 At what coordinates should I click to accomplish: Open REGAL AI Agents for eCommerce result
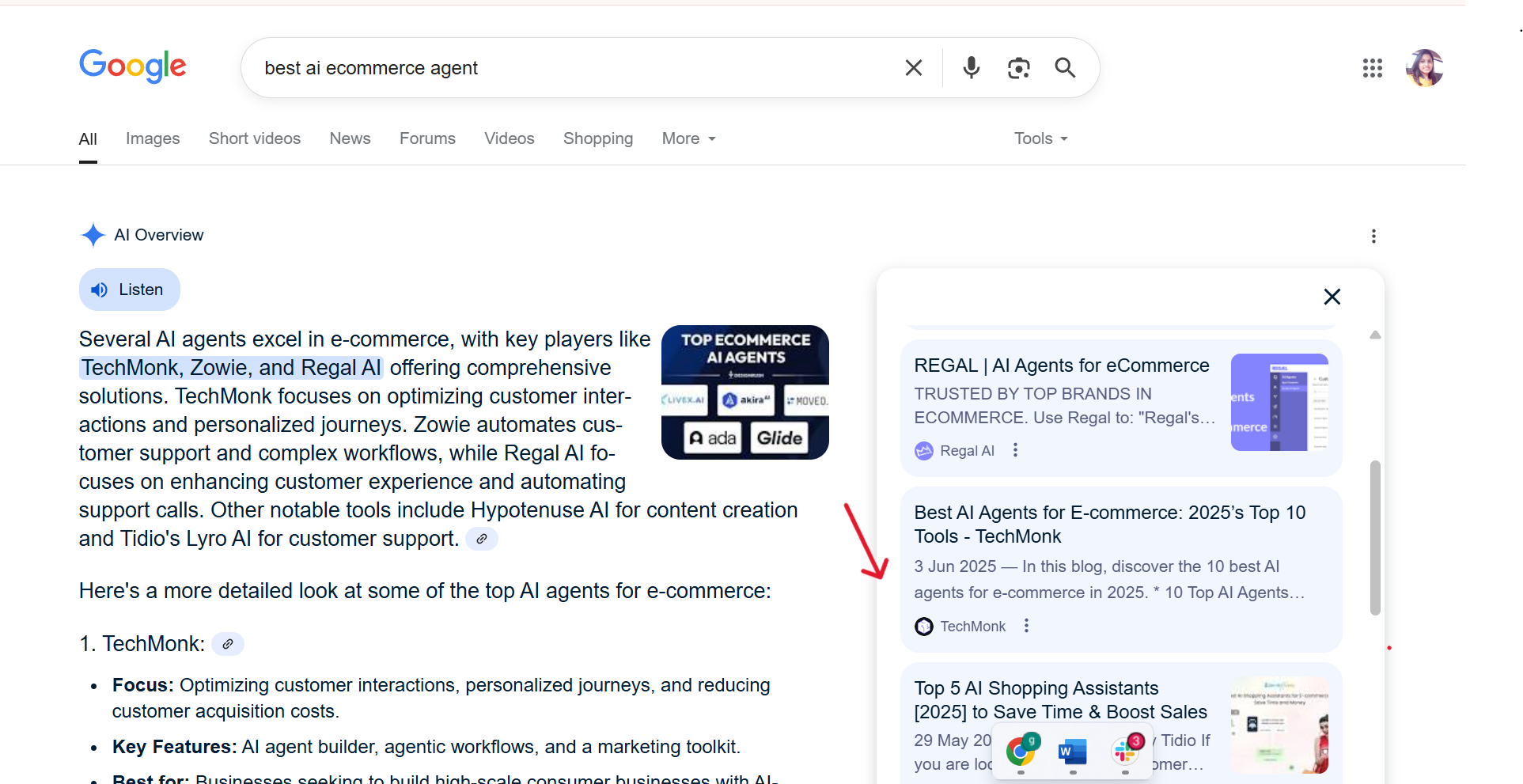click(x=1061, y=365)
